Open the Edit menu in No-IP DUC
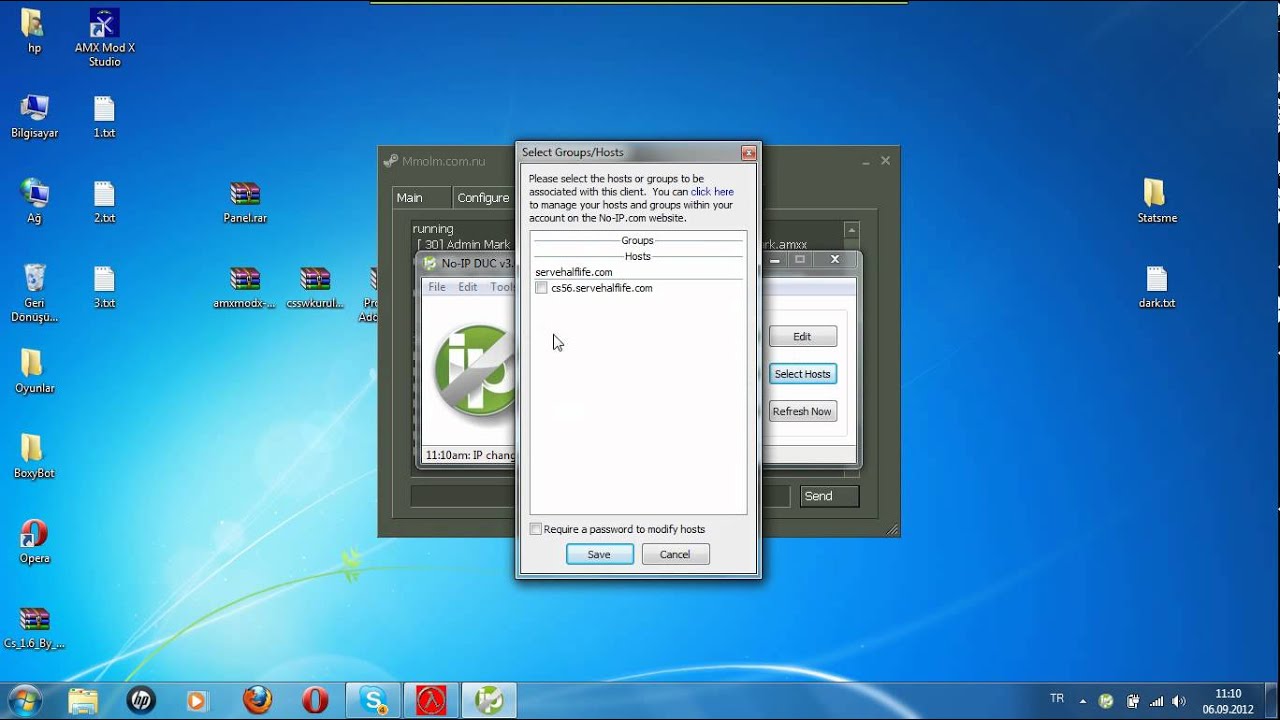This screenshot has height=720, width=1280. point(468,287)
